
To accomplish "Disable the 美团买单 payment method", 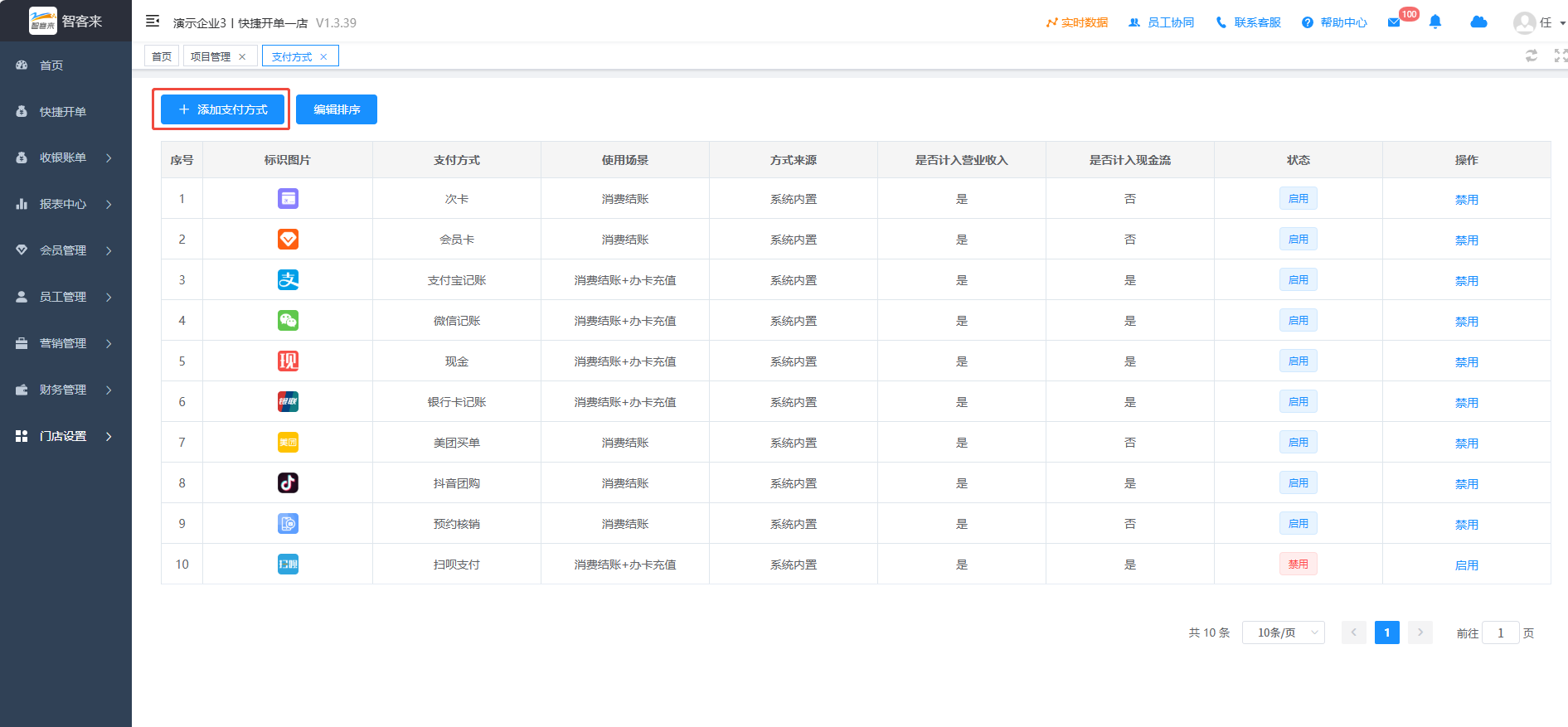I will coord(1467,443).
